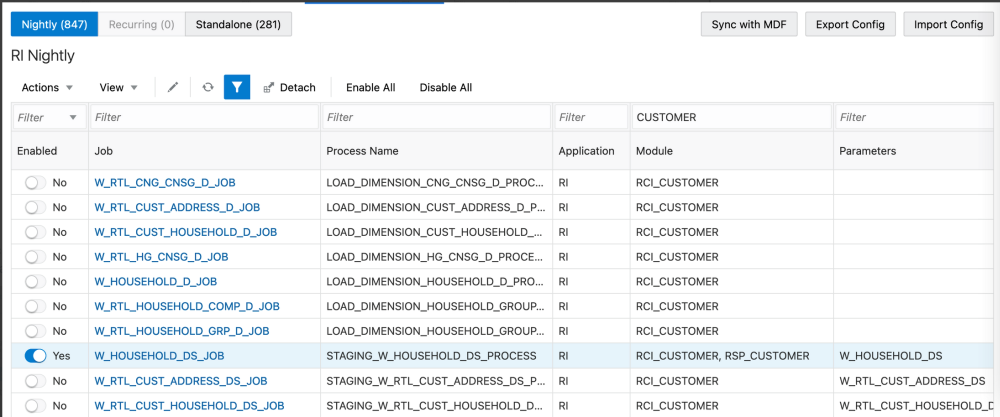Open the W_RTL_CNG_CNSG_D_JOB link
This screenshot has height=417, width=1000.
[165, 183]
